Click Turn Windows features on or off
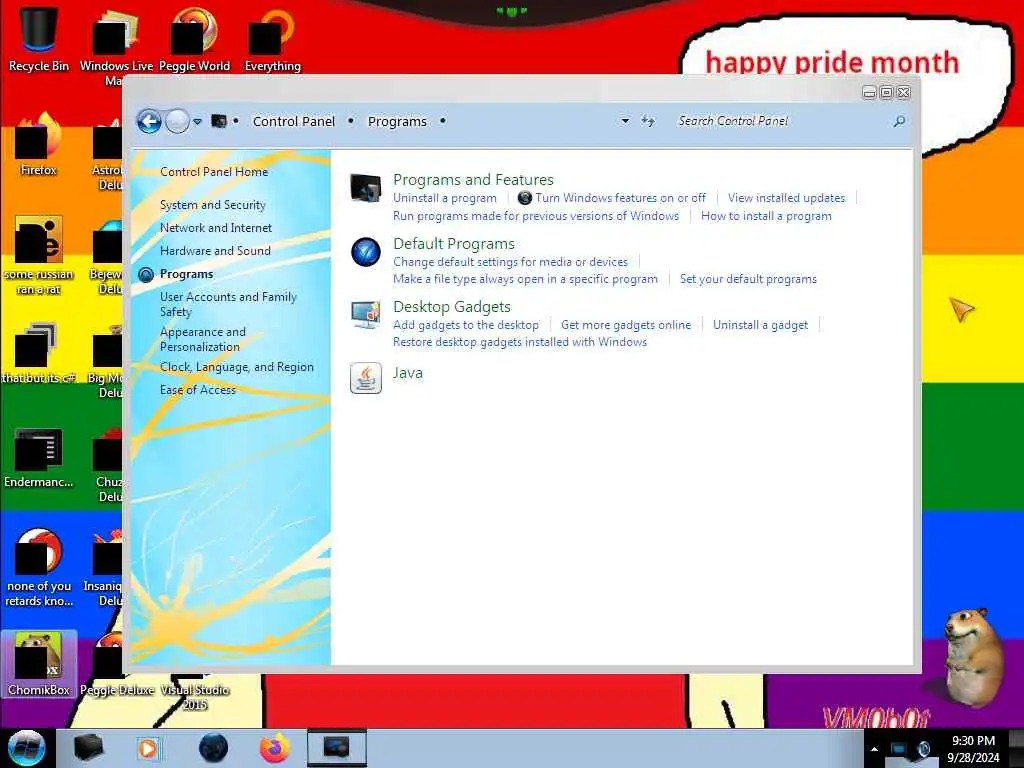 click(620, 198)
